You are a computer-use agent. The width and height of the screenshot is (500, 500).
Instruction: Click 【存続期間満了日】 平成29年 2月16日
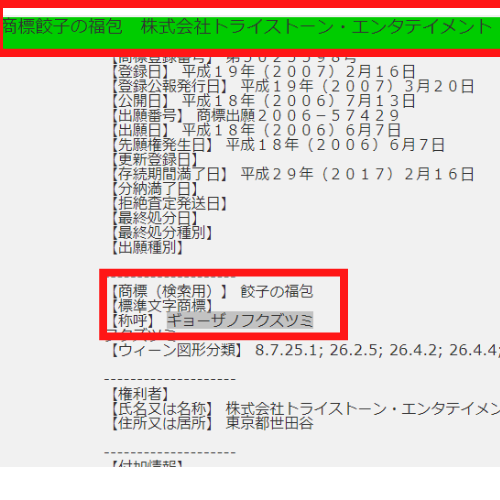tap(293, 174)
